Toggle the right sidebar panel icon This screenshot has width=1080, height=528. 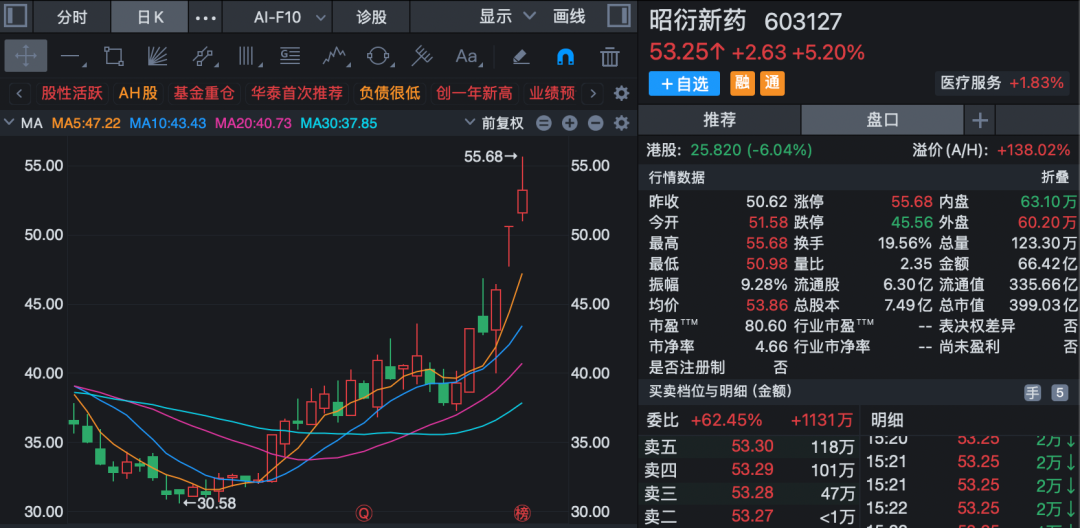tap(619, 16)
